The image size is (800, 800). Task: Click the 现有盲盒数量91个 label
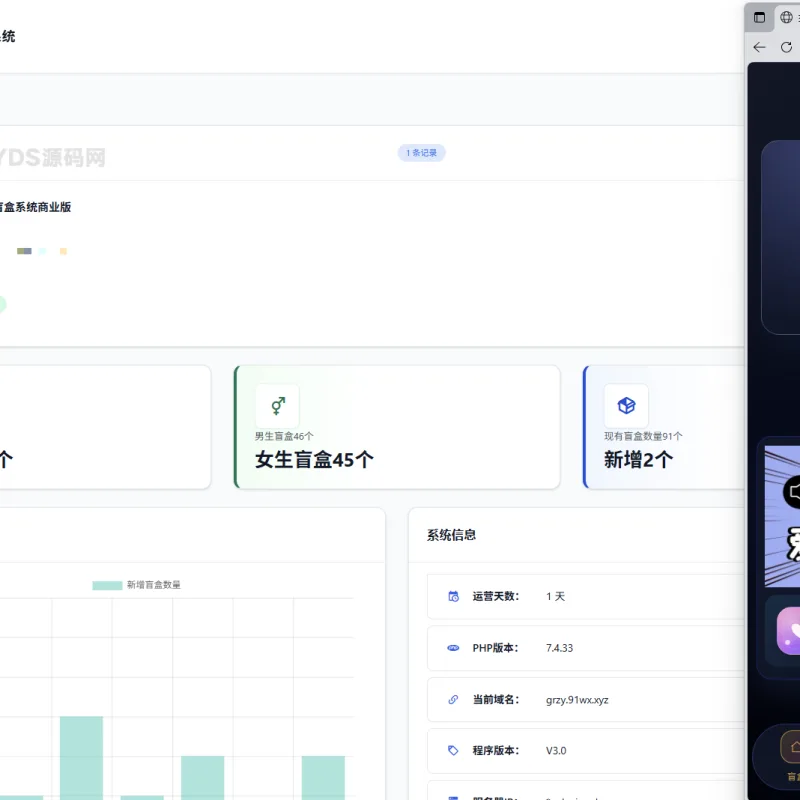[x=643, y=436]
